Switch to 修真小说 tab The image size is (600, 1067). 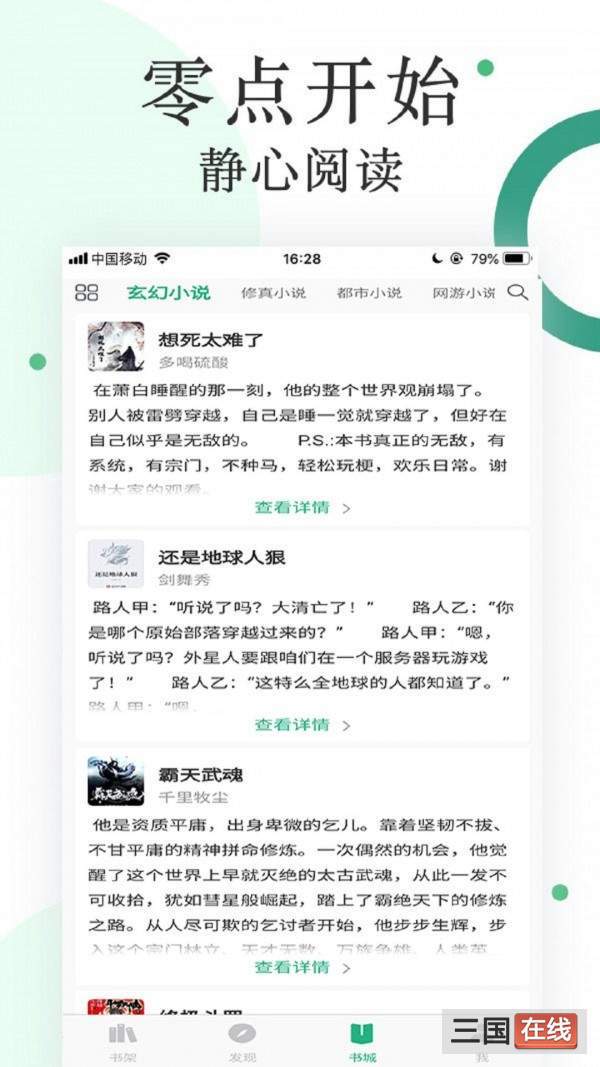(273, 293)
